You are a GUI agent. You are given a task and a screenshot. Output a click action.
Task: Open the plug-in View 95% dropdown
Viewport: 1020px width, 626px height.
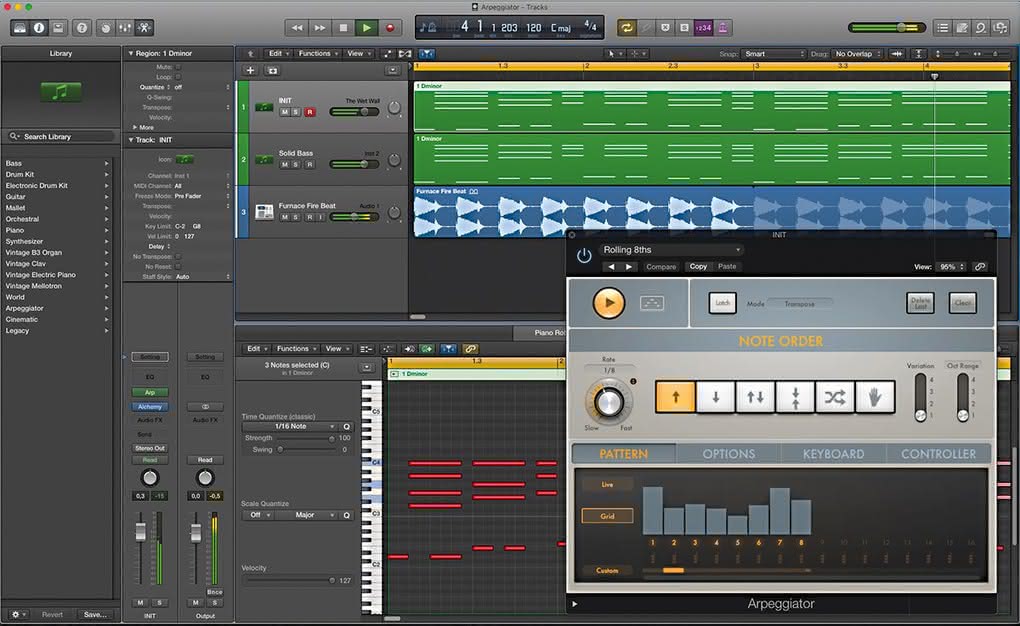[951, 267]
